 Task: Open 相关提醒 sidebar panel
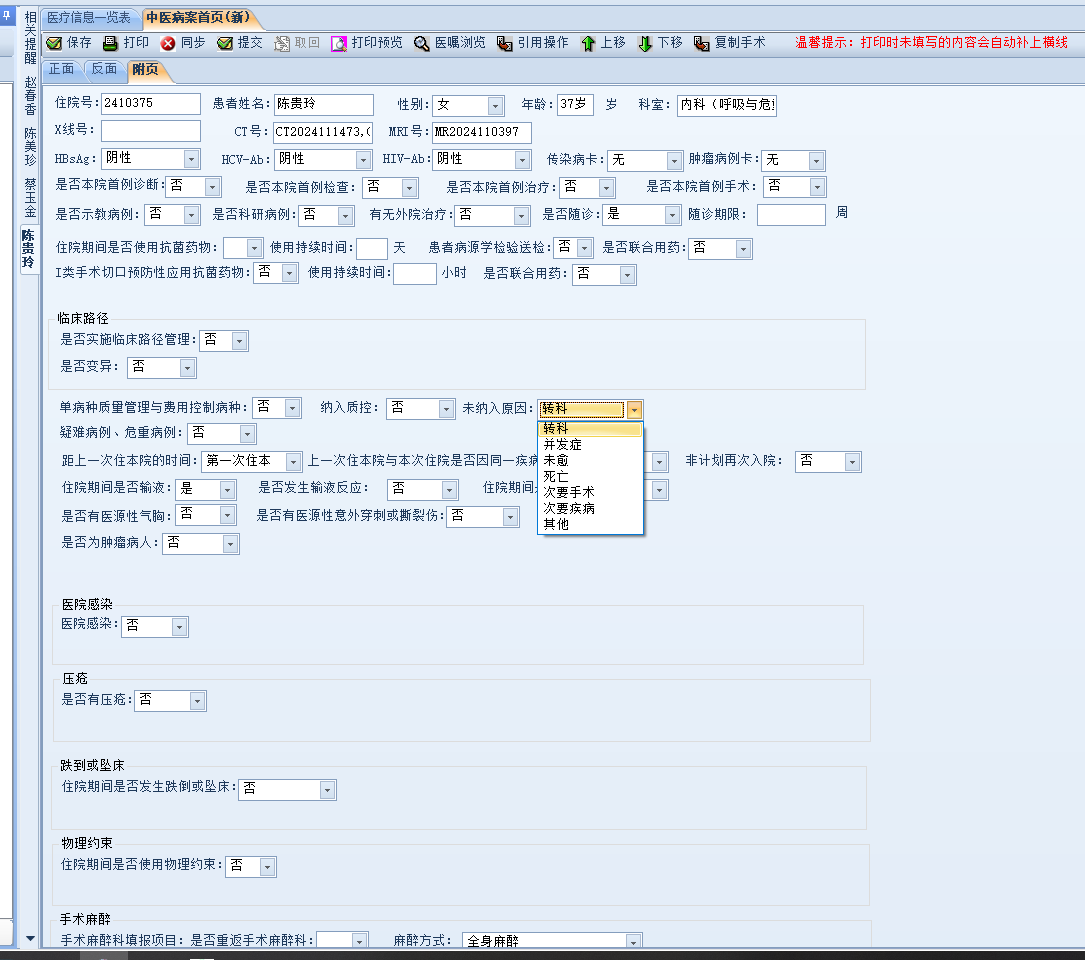(30, 37)
